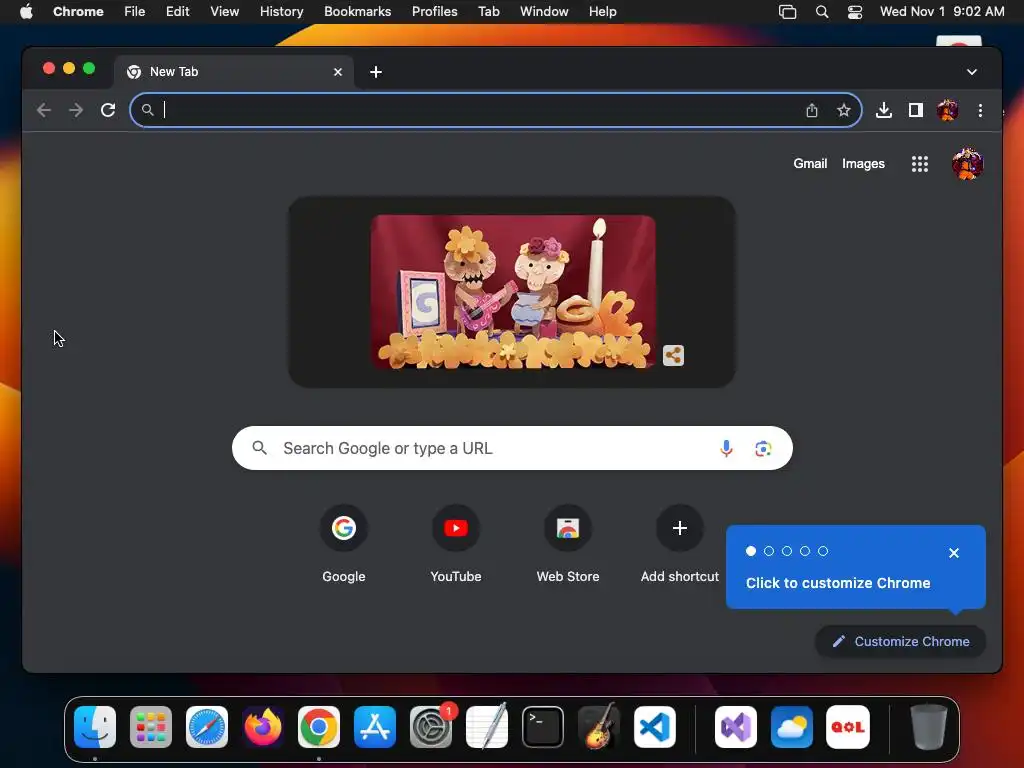Select the fifth dot in the tooltip
This screenshot has height=768, width=1024.
(823, 551)
